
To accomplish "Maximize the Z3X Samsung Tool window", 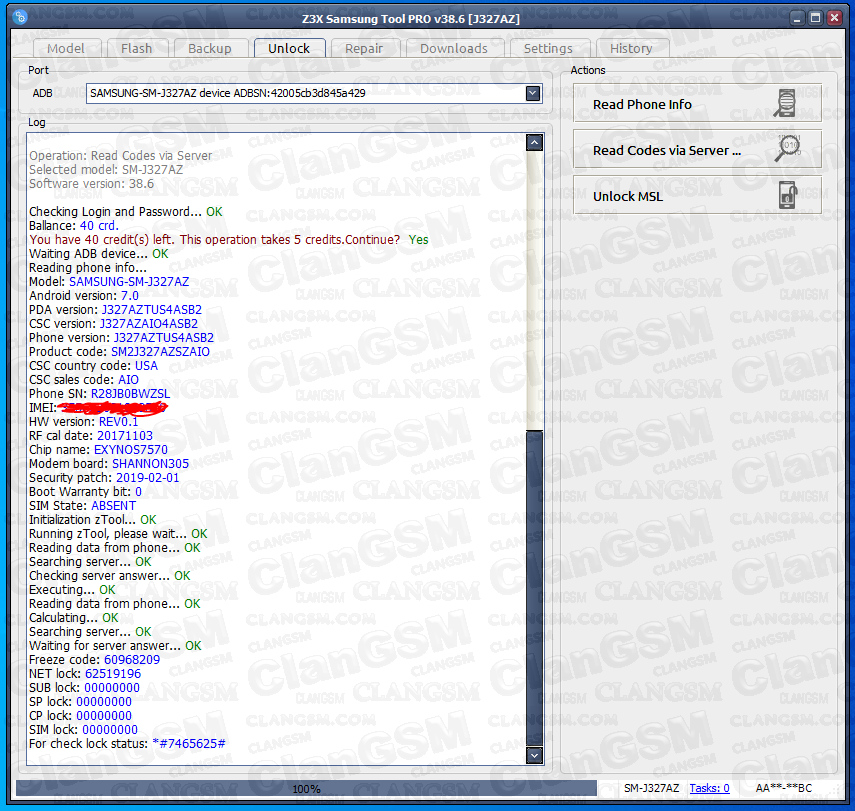I will 815,18.
